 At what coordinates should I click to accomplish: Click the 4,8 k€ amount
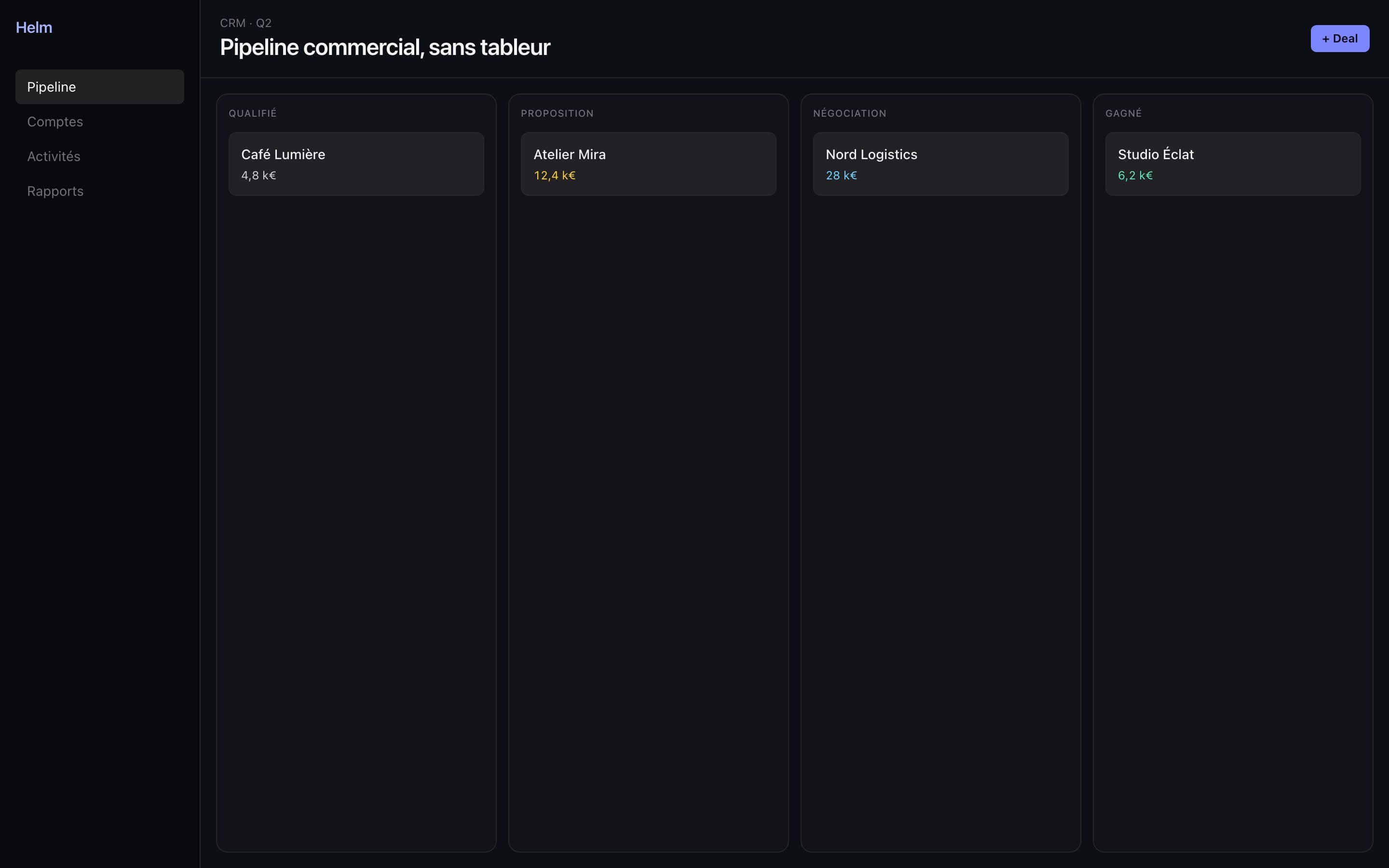259,176
